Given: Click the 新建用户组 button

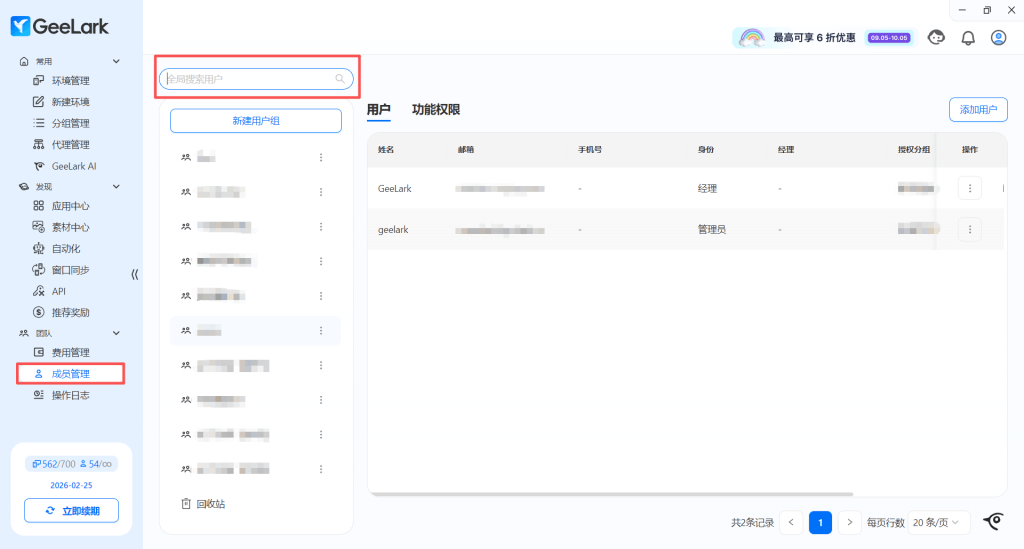Looking at the screenshot, I should (256, 121).
